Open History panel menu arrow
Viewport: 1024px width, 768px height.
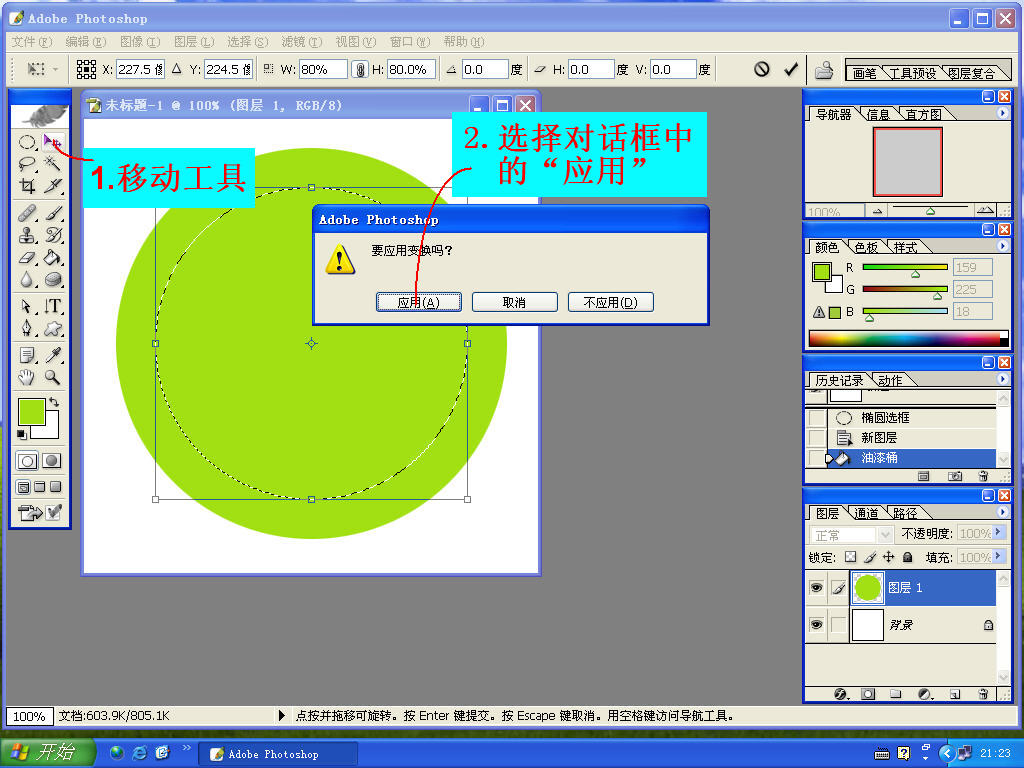pos(1002,379)
